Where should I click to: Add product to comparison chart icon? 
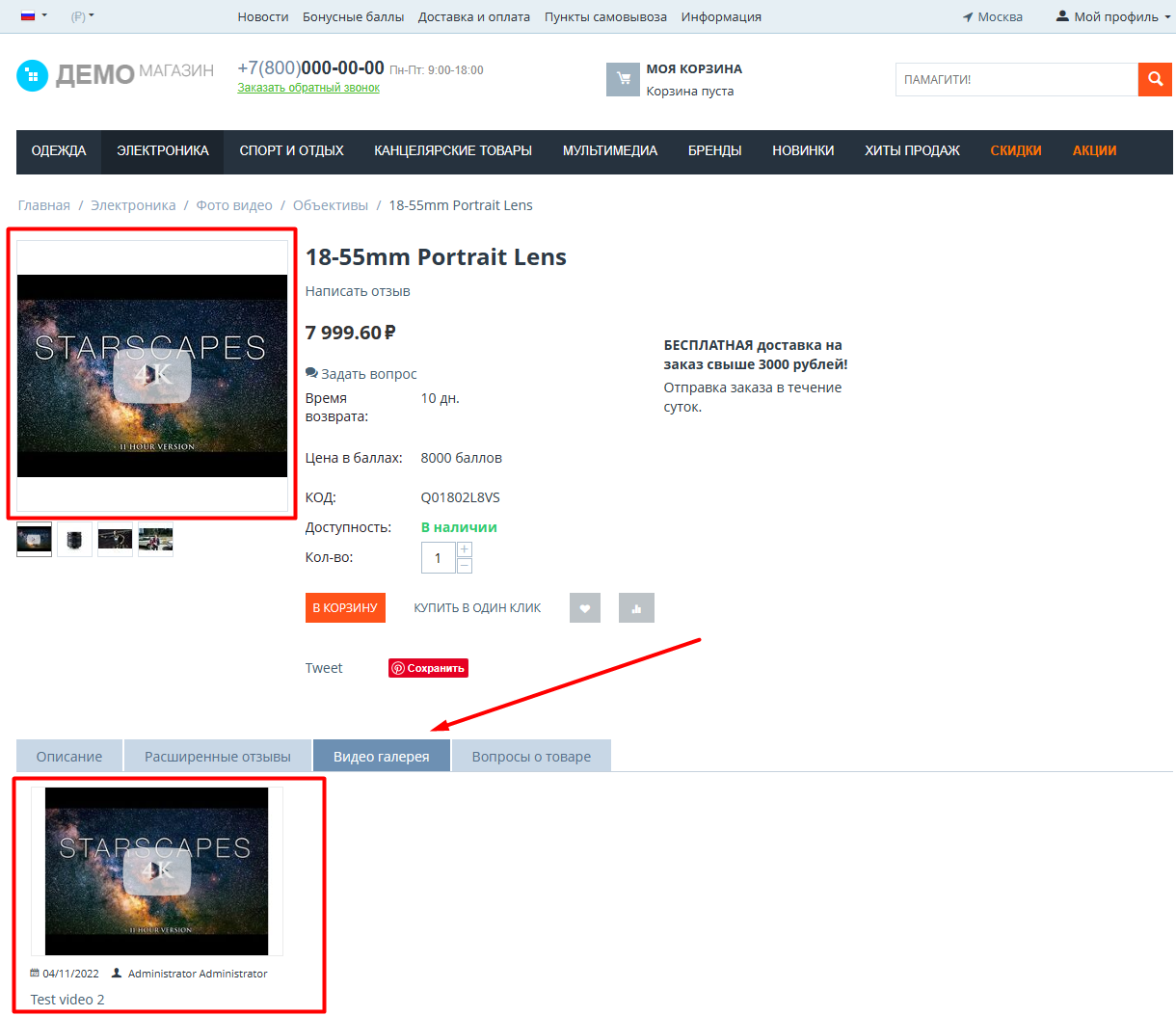[x=636, y=608]
